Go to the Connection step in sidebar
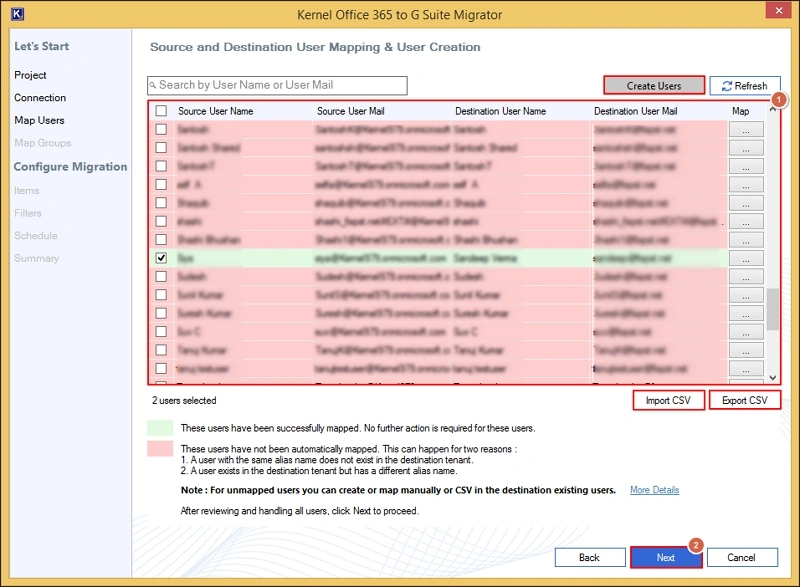 [x=40, y=98]
